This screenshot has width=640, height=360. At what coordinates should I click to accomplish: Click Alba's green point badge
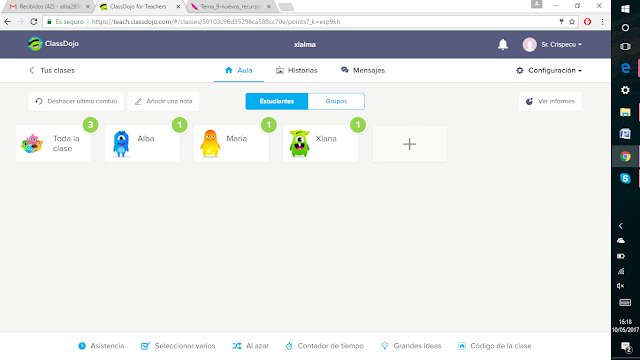point(180,125)
